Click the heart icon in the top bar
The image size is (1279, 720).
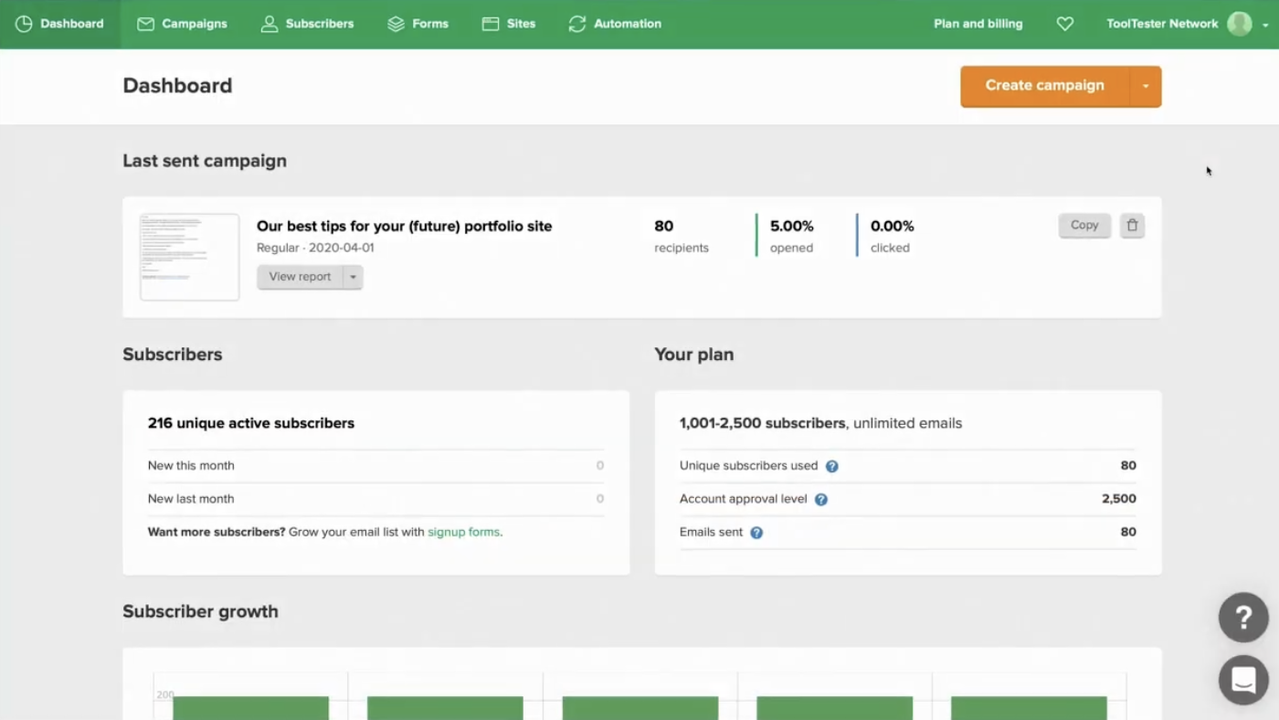(1065, 24)
